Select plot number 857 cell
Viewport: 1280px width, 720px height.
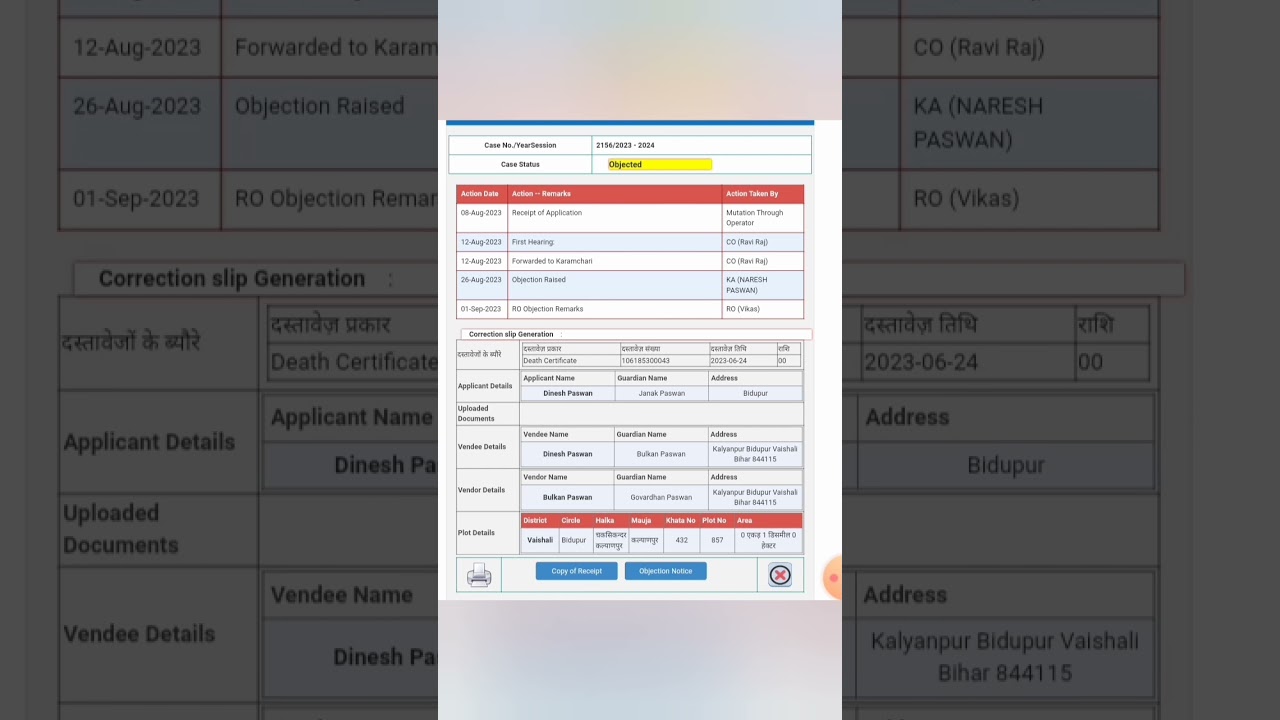[x=717, y=540]
